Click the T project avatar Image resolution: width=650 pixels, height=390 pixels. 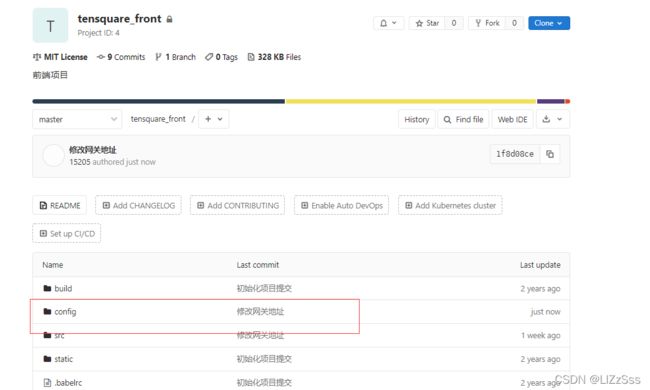point(50,25)
